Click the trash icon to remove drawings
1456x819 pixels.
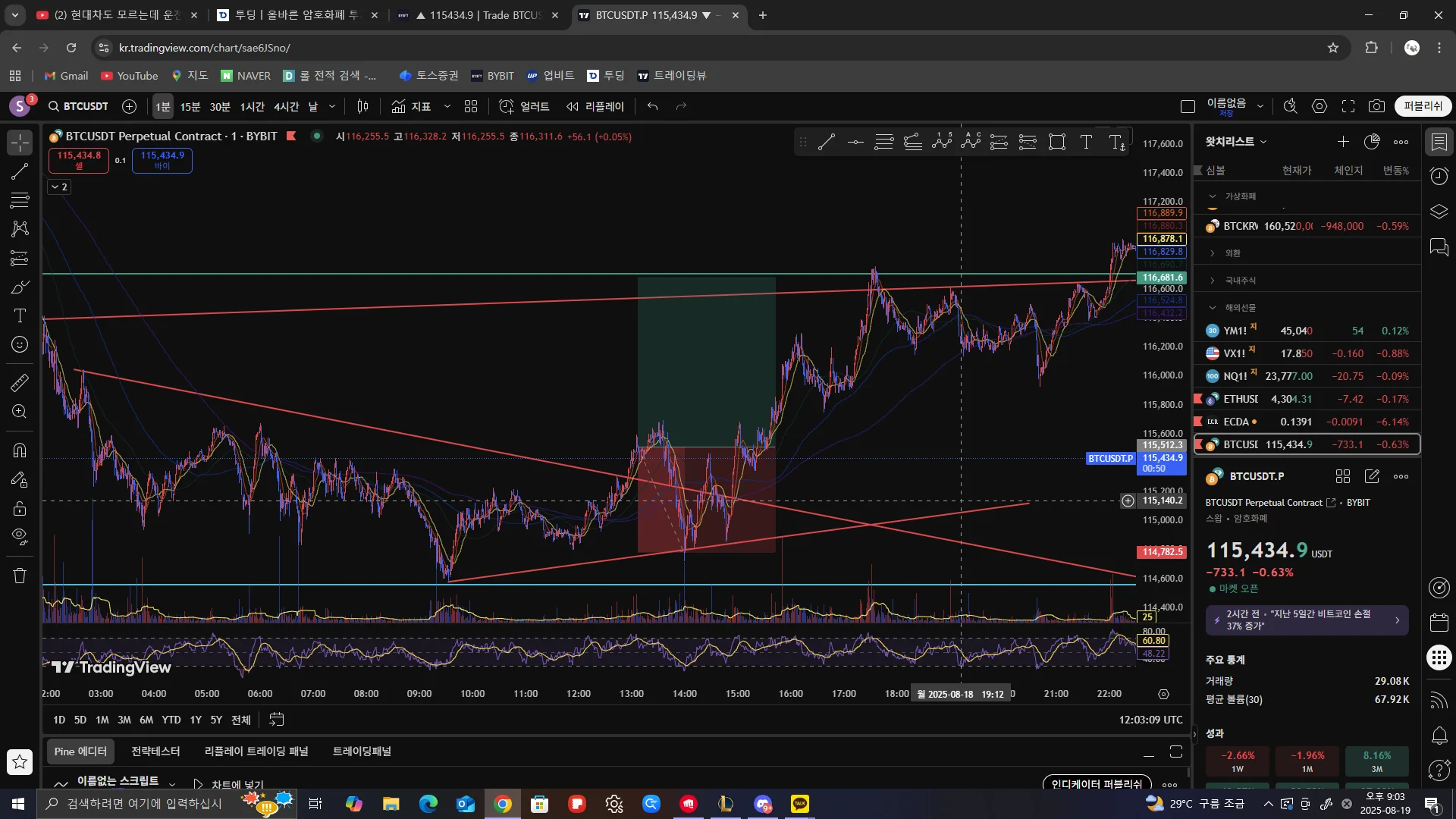point(20,576)
